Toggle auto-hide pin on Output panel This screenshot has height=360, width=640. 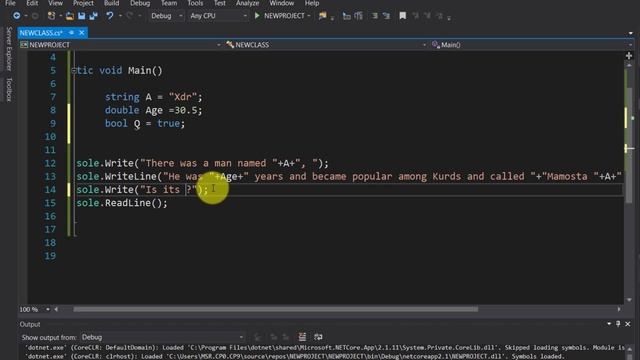(x=618, y=324)
